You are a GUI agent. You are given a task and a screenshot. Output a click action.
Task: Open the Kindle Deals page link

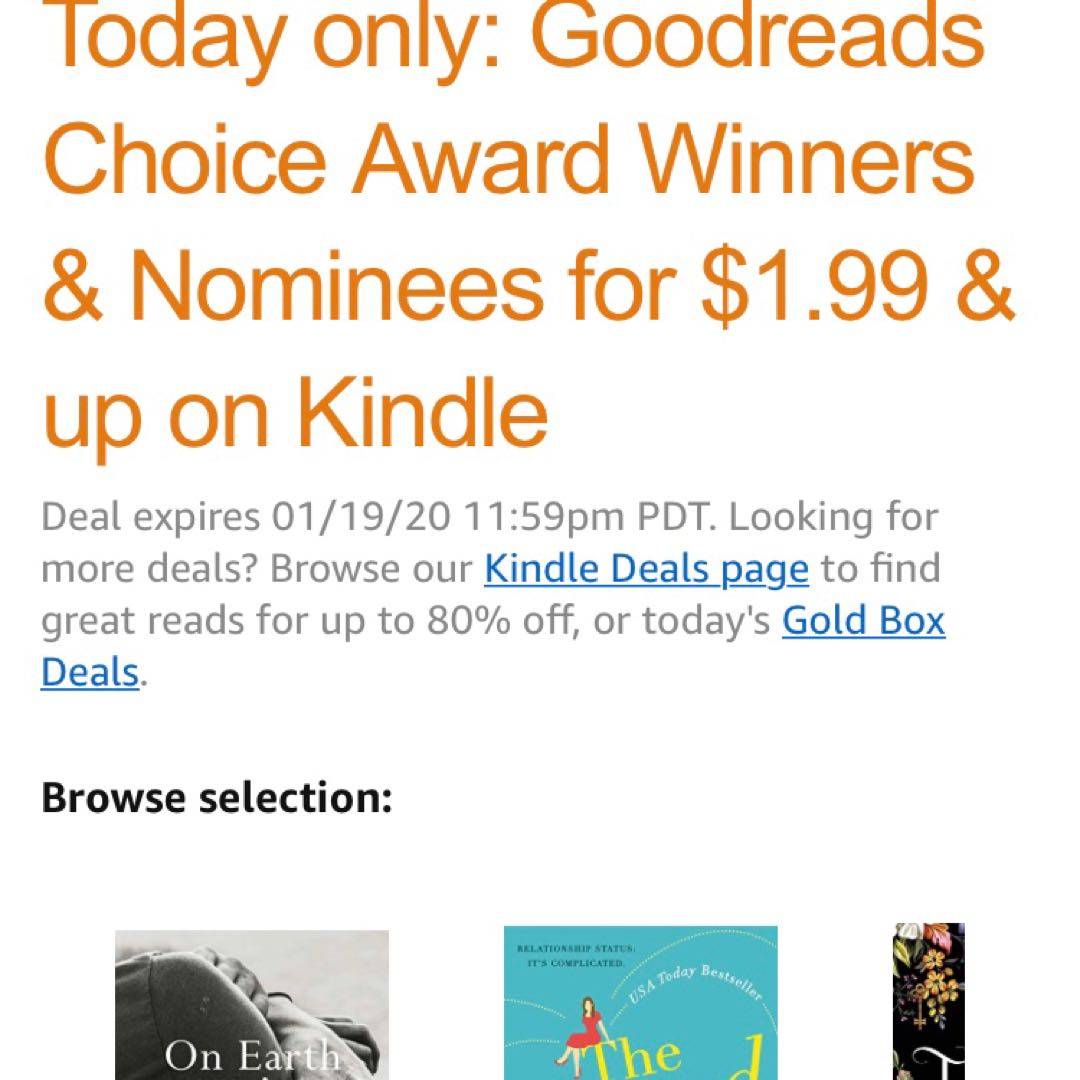646,569
